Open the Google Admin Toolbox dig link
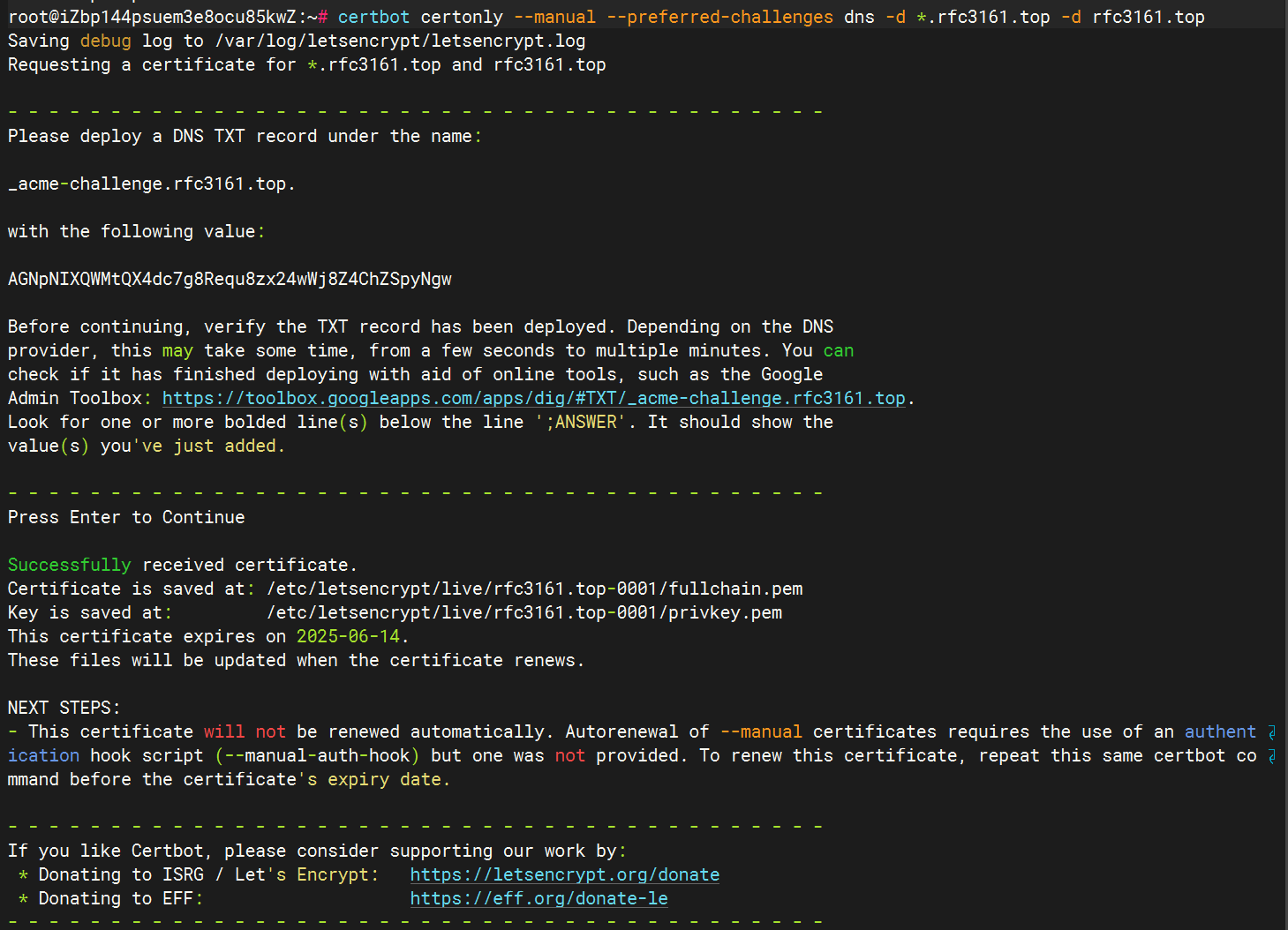Viewport: 1288px width, 930px height. point(533,398)
